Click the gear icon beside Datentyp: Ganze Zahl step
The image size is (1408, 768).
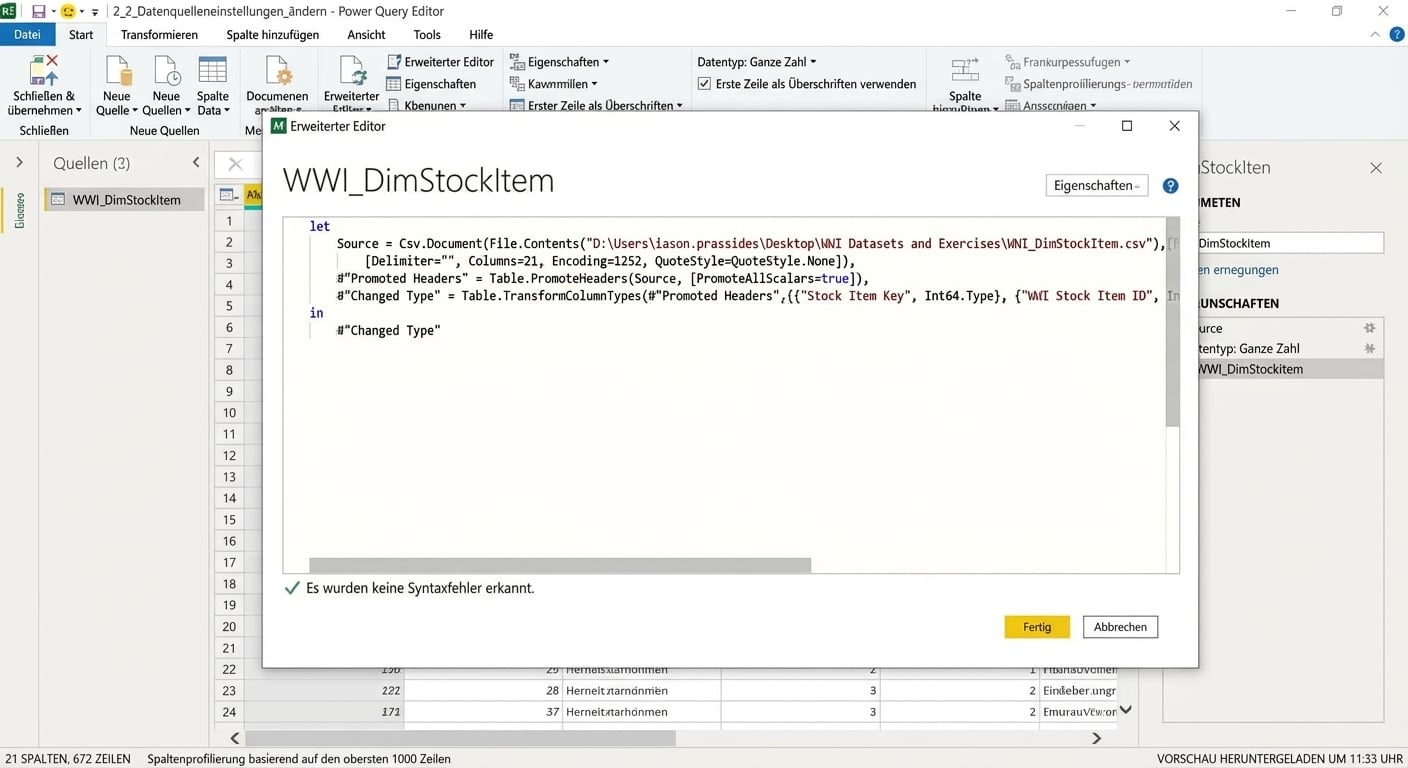pos(1369,348)
